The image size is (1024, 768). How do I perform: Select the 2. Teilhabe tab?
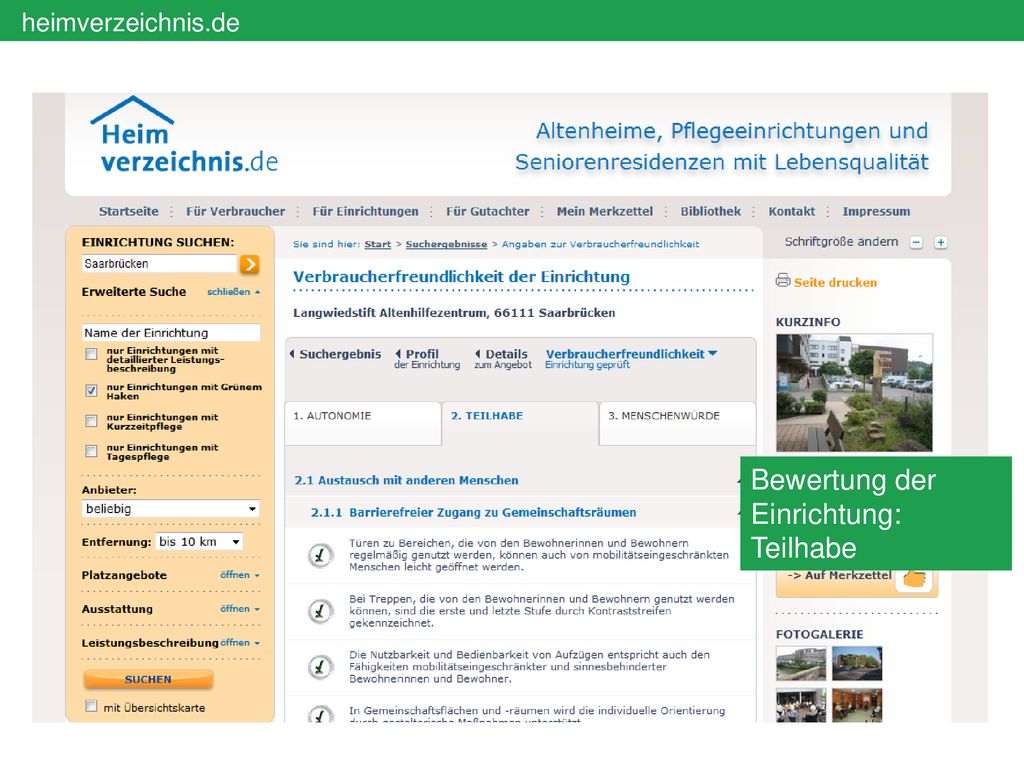pyautogui.click(x=520, y=423)
